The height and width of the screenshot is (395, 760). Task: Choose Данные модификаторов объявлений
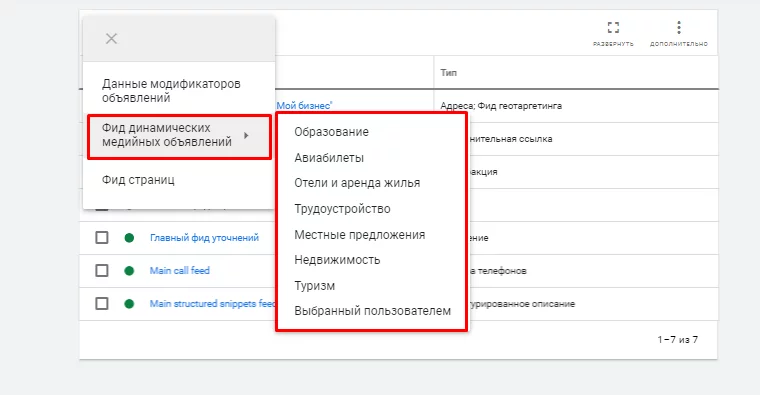pyautogui.click(x=171, y=91)
